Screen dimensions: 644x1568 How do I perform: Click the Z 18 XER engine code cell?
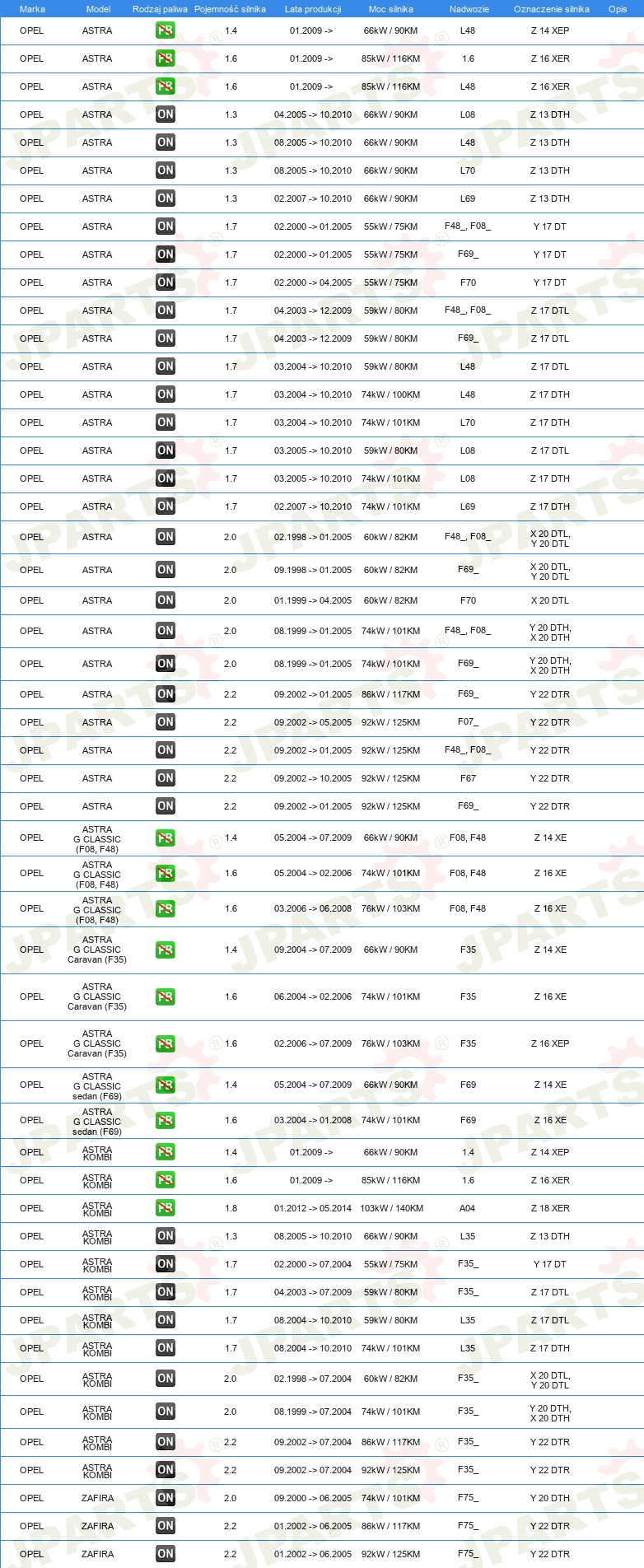point(550,1208)
